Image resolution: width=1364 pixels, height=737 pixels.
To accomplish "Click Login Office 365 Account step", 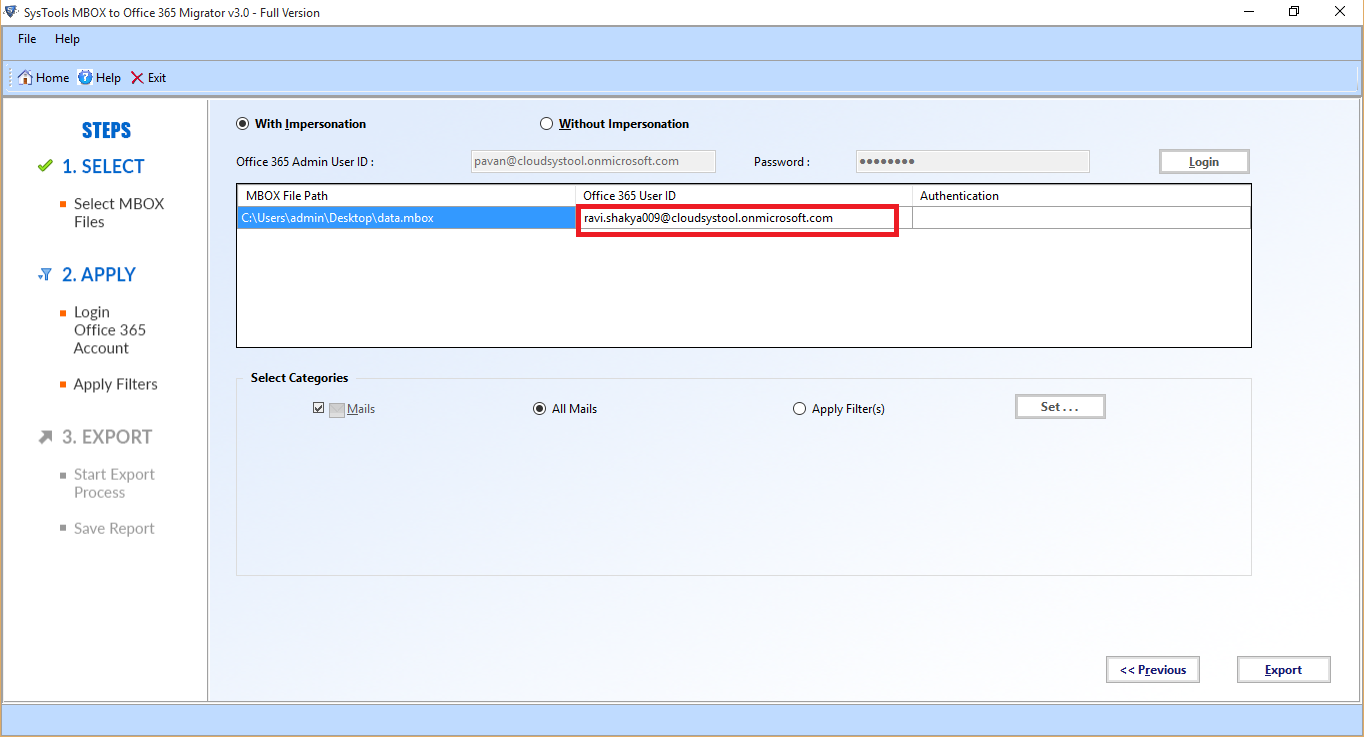I will 109,330.
